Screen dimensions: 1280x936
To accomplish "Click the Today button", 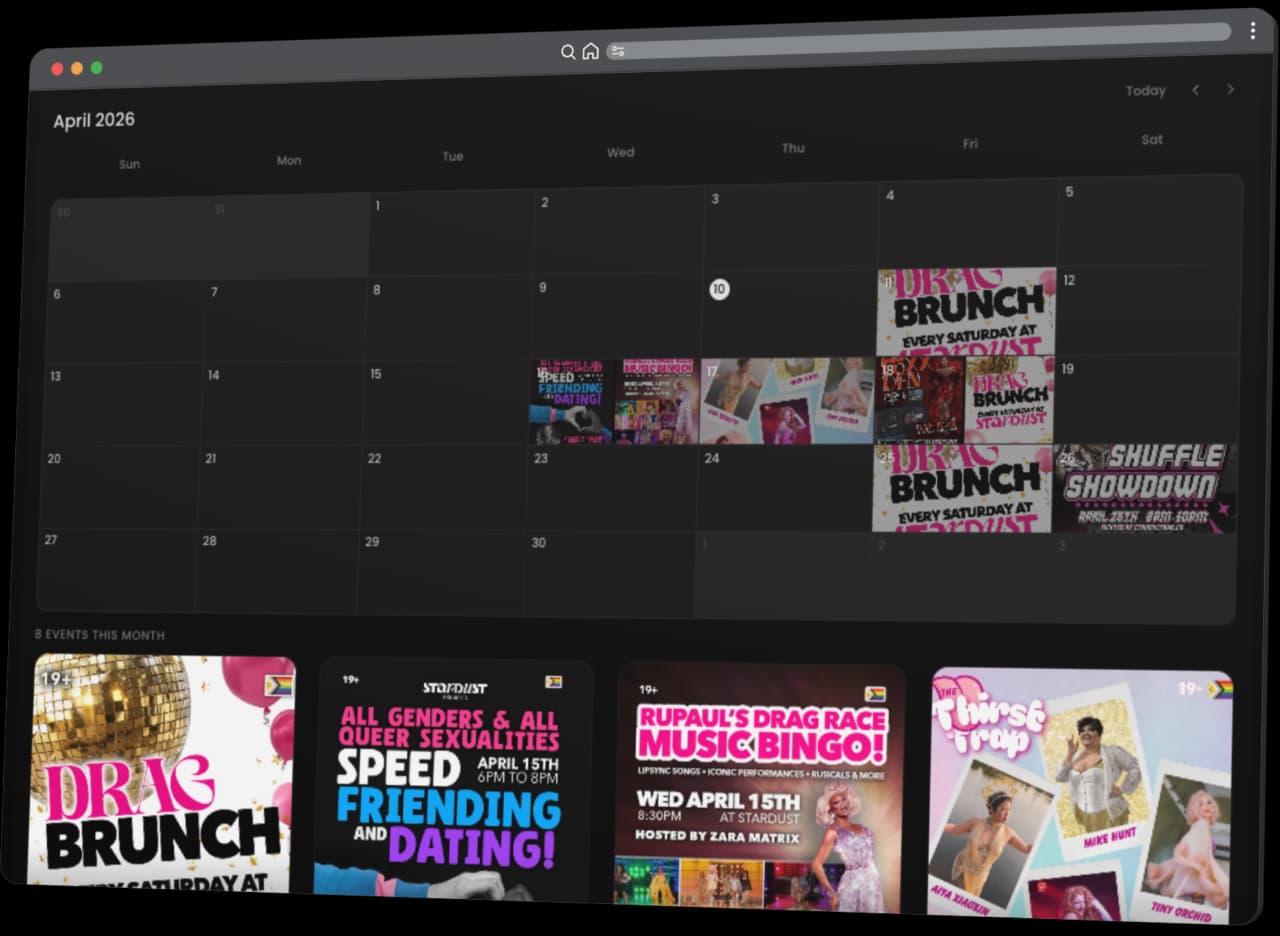I will (1145, 90).
